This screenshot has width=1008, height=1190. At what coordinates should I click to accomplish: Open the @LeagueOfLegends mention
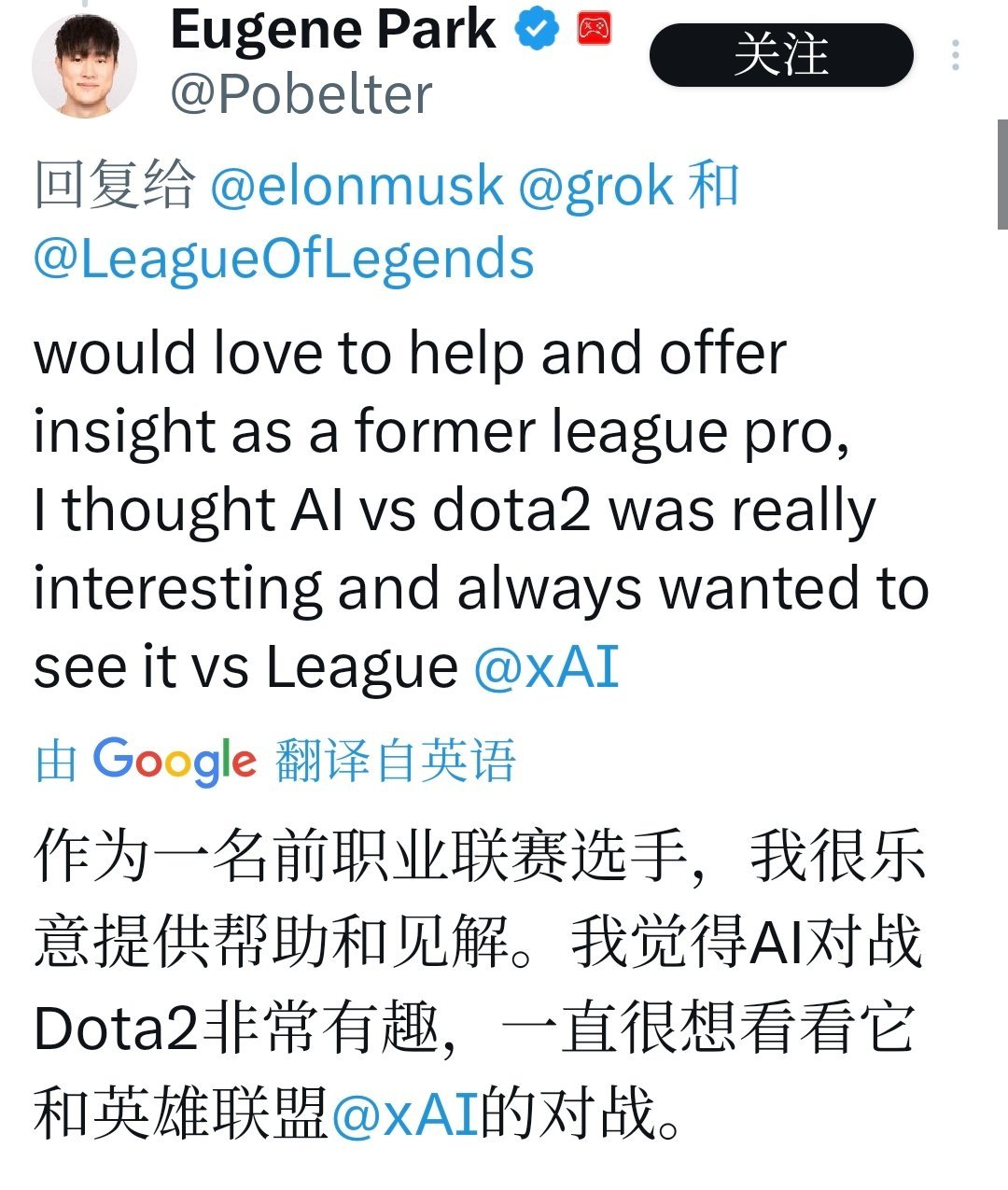284,259
